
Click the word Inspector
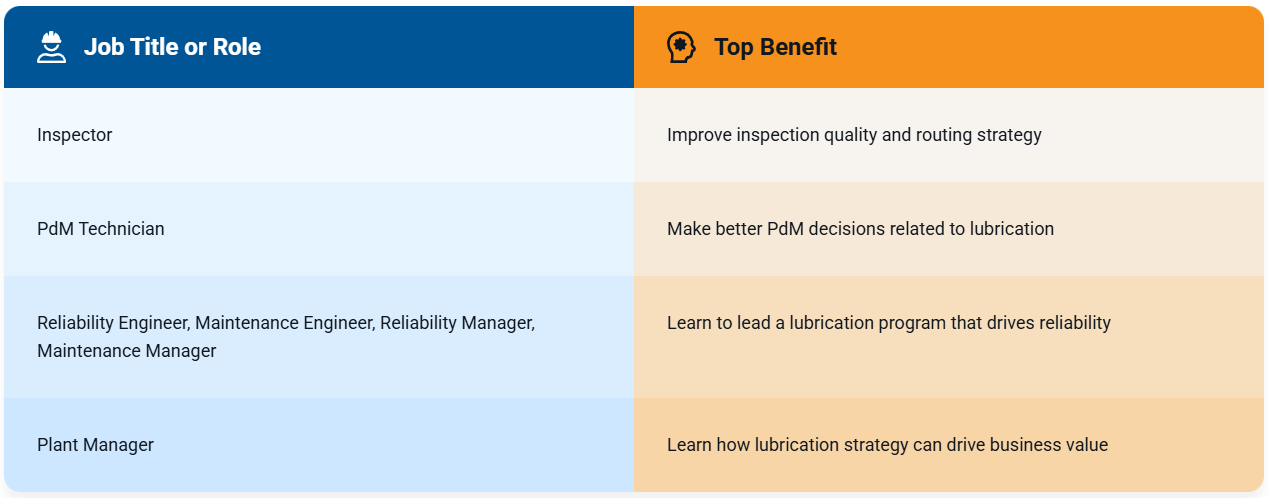75,135
